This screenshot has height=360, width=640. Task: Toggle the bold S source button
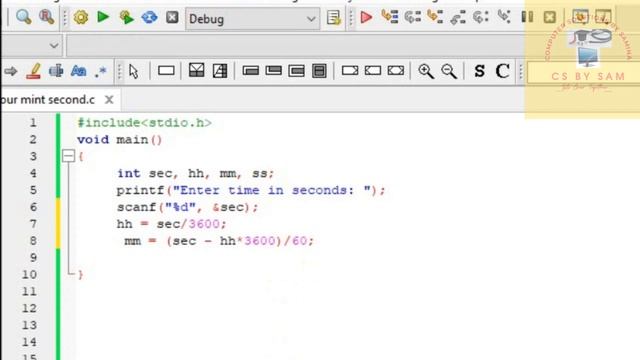[x=480, y=71]
